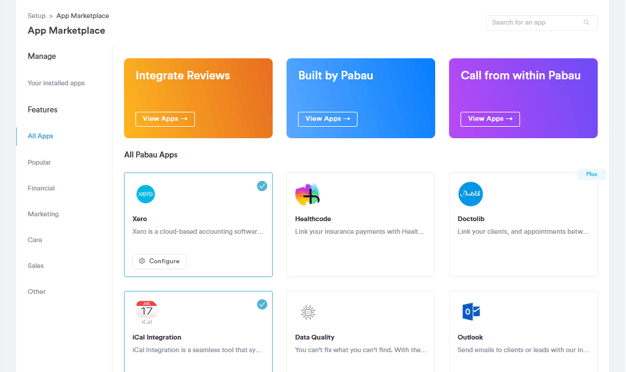Click App Marketplace breadcrumb
This screenshot has width=626, height=372.
(x=83, y=16)
